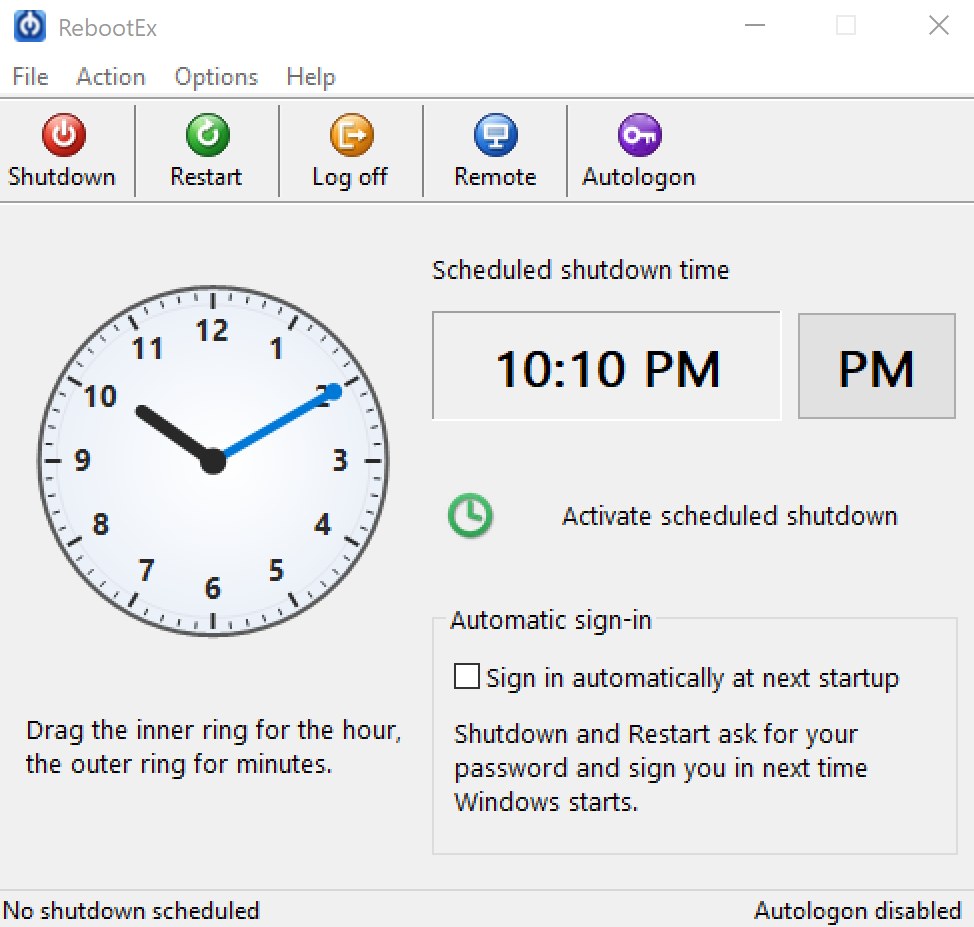Click the 10:10 PM scheduled time field

point(606,366)
